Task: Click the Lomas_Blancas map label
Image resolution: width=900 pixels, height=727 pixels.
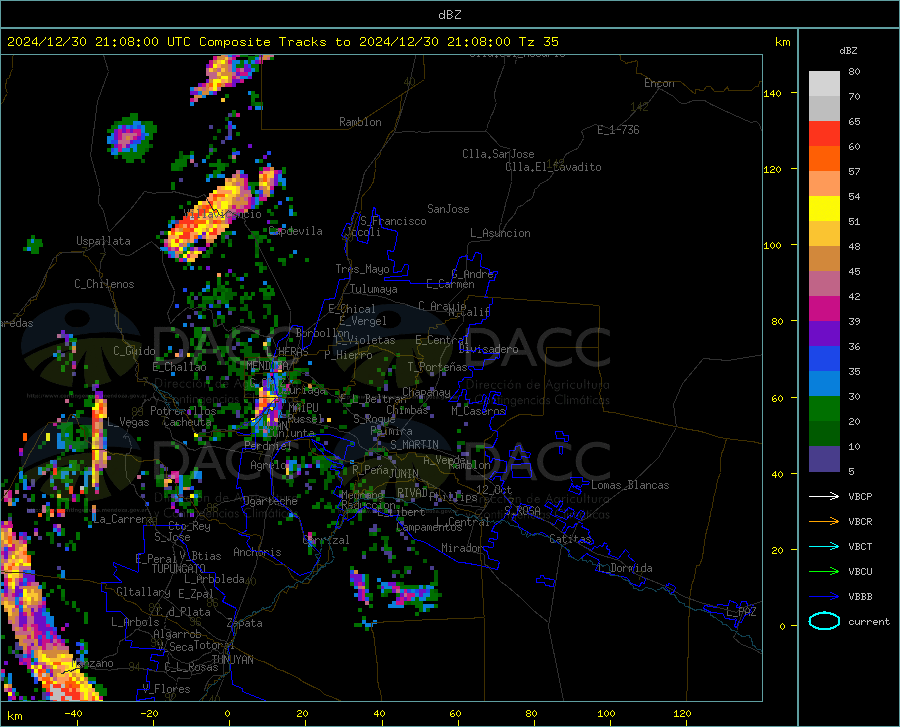Action: click(x=630, y=485)
